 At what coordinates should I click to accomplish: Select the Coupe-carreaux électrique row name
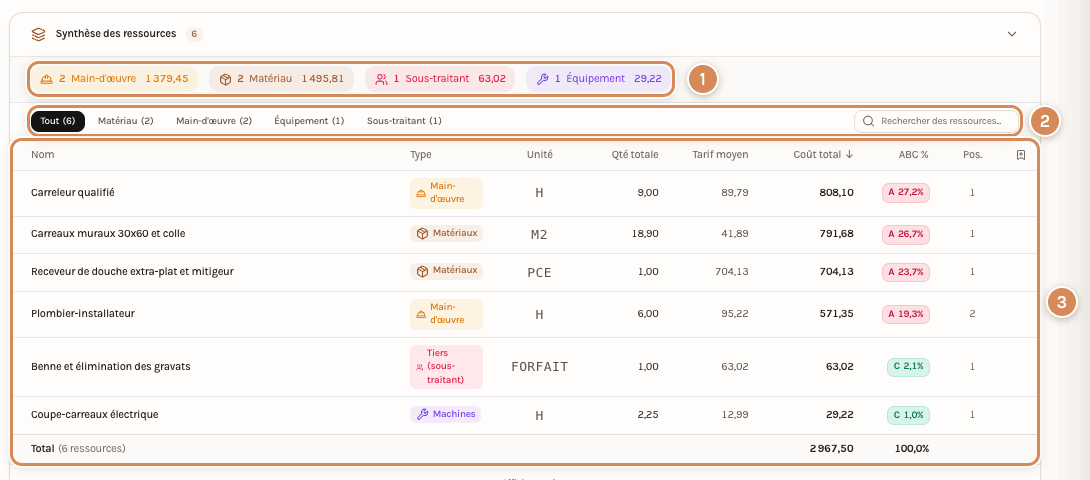pyautogui.click(x=95, y=415)
